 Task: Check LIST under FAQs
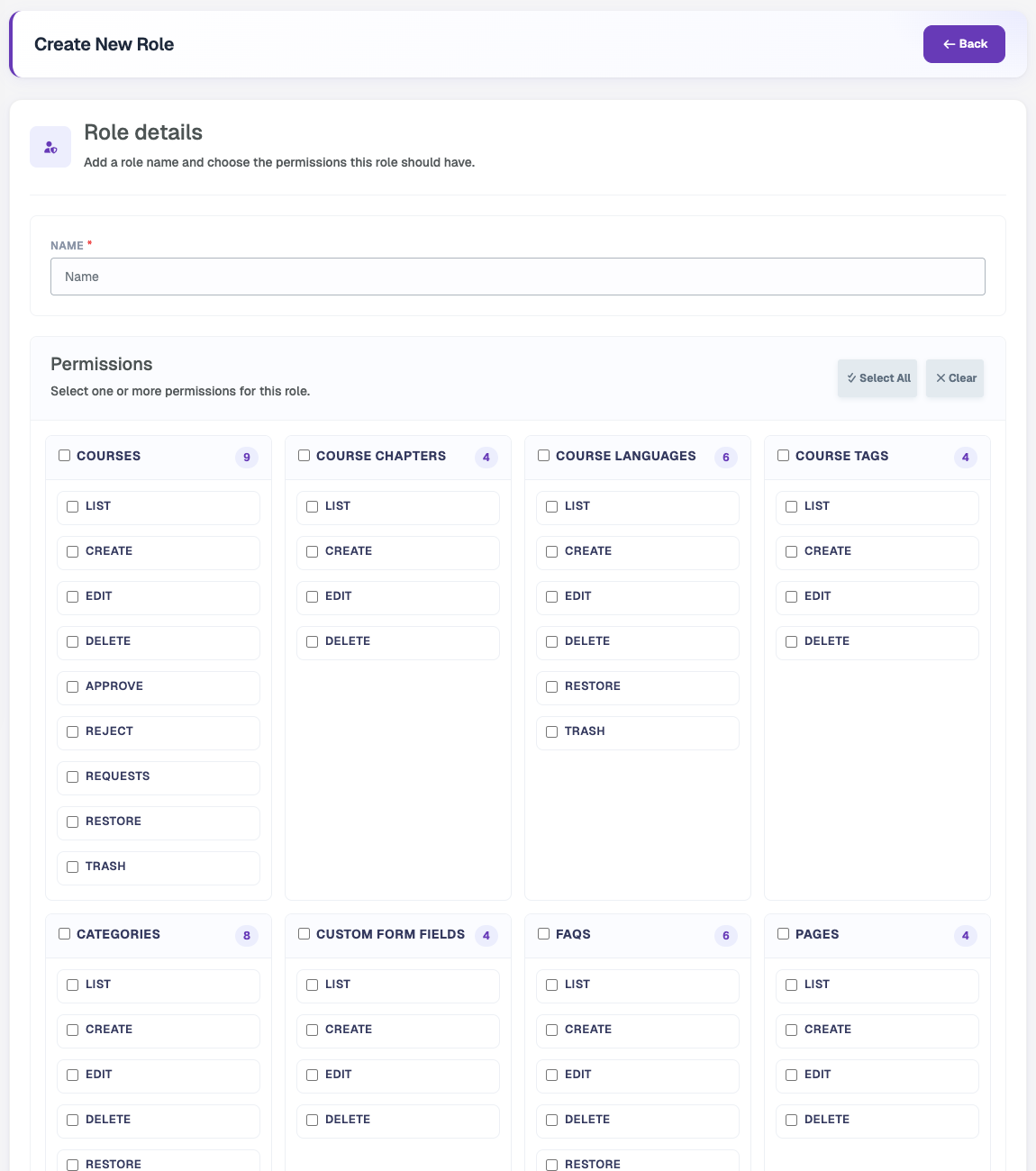(552, 985)
